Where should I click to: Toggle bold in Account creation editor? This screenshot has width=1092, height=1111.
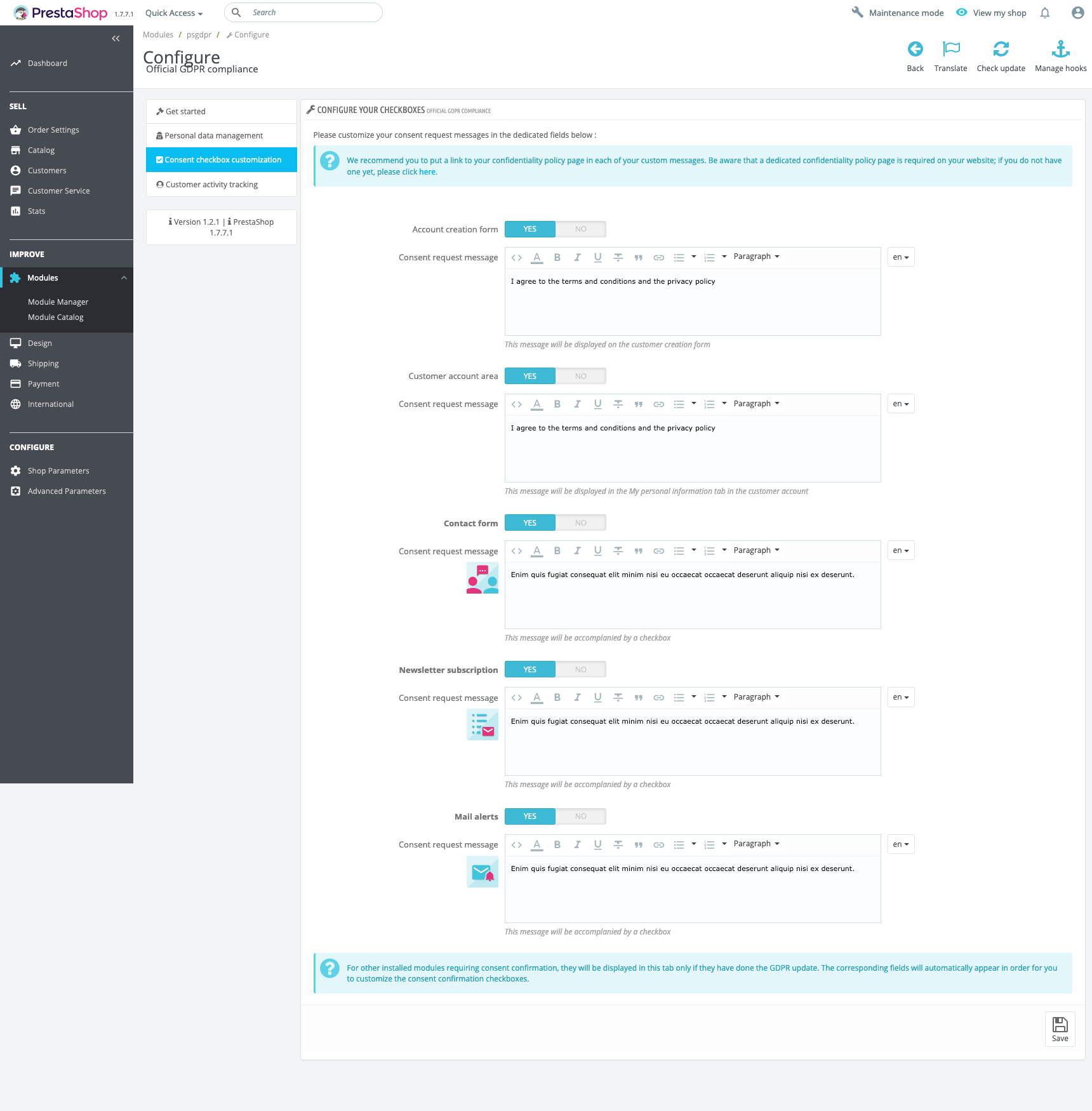557,257
